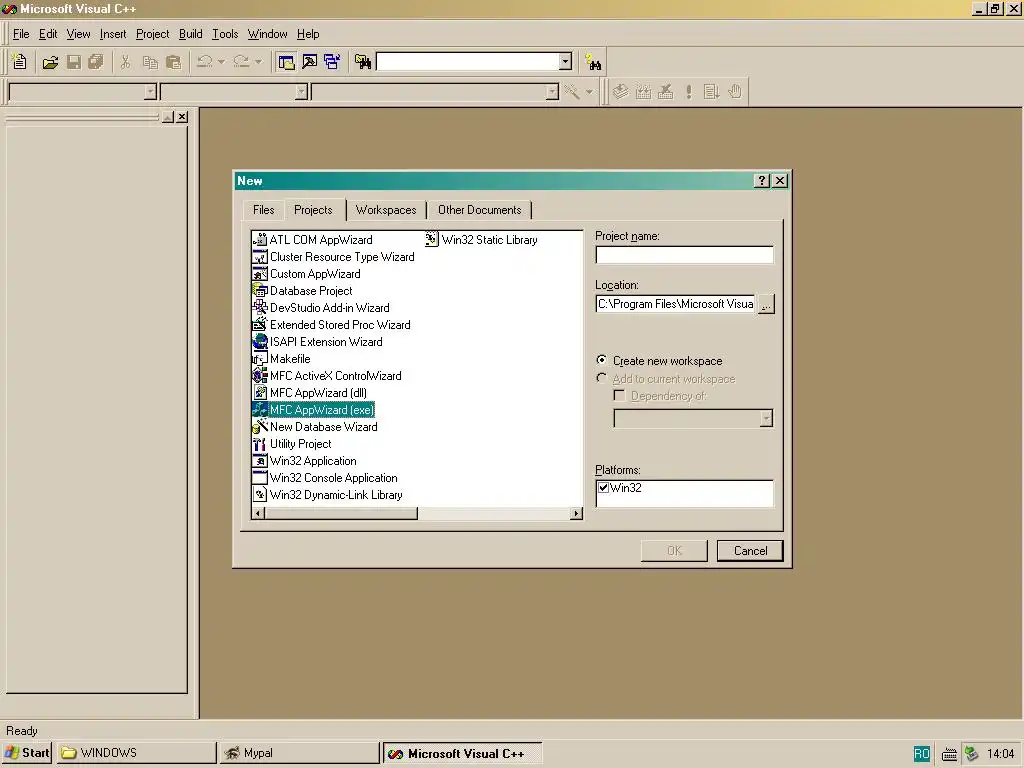This screenshot has height=768, width=1024.
Task: Click the project list horizontal scrollbar thumb
Action: pos(341,513)
